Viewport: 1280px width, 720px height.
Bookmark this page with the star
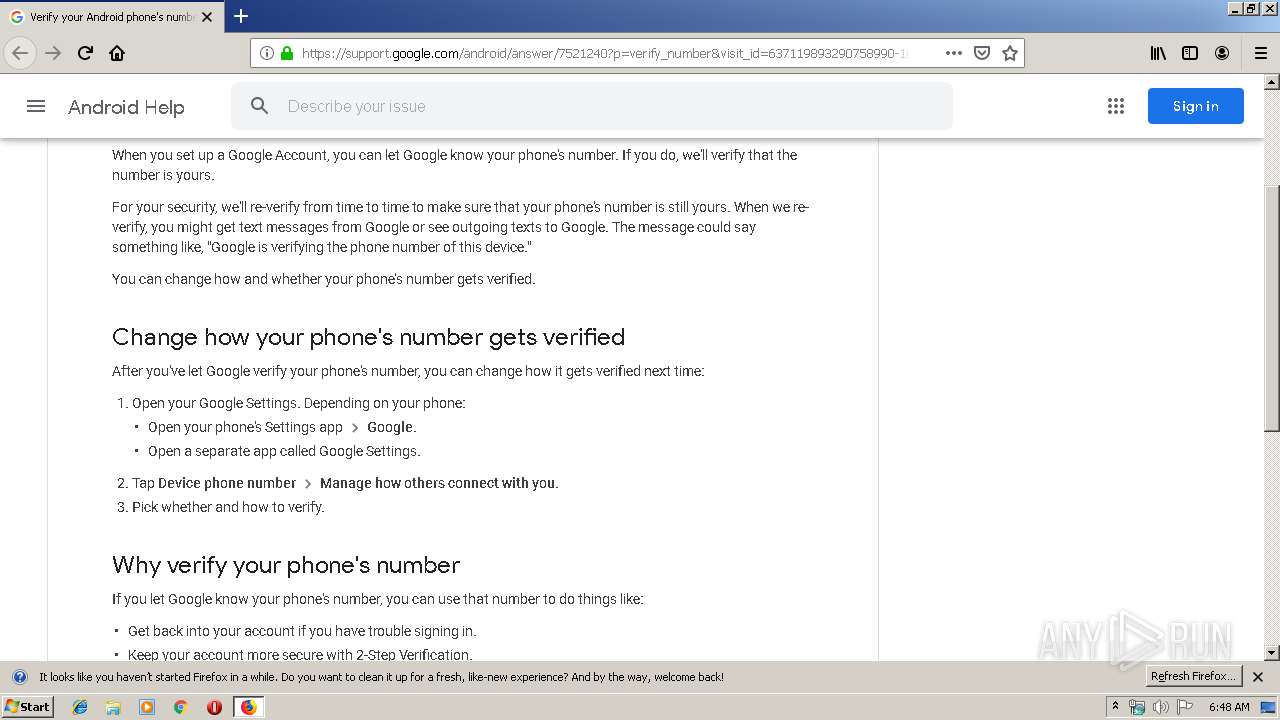[1010, 53]
